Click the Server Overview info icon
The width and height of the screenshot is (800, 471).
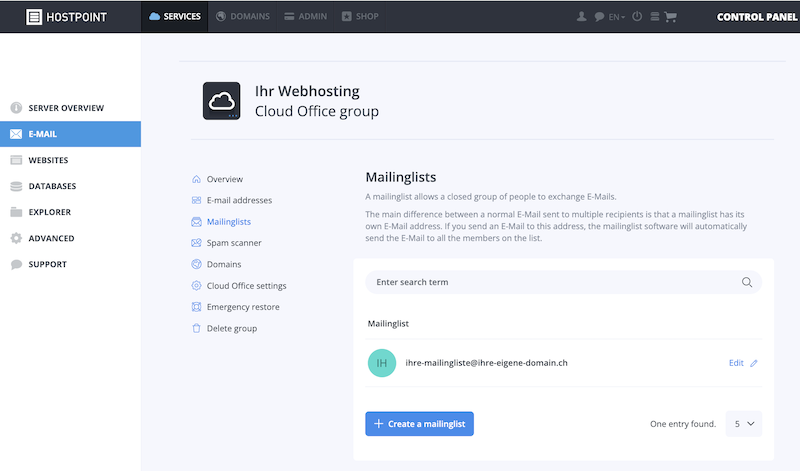tap(16, 108)
